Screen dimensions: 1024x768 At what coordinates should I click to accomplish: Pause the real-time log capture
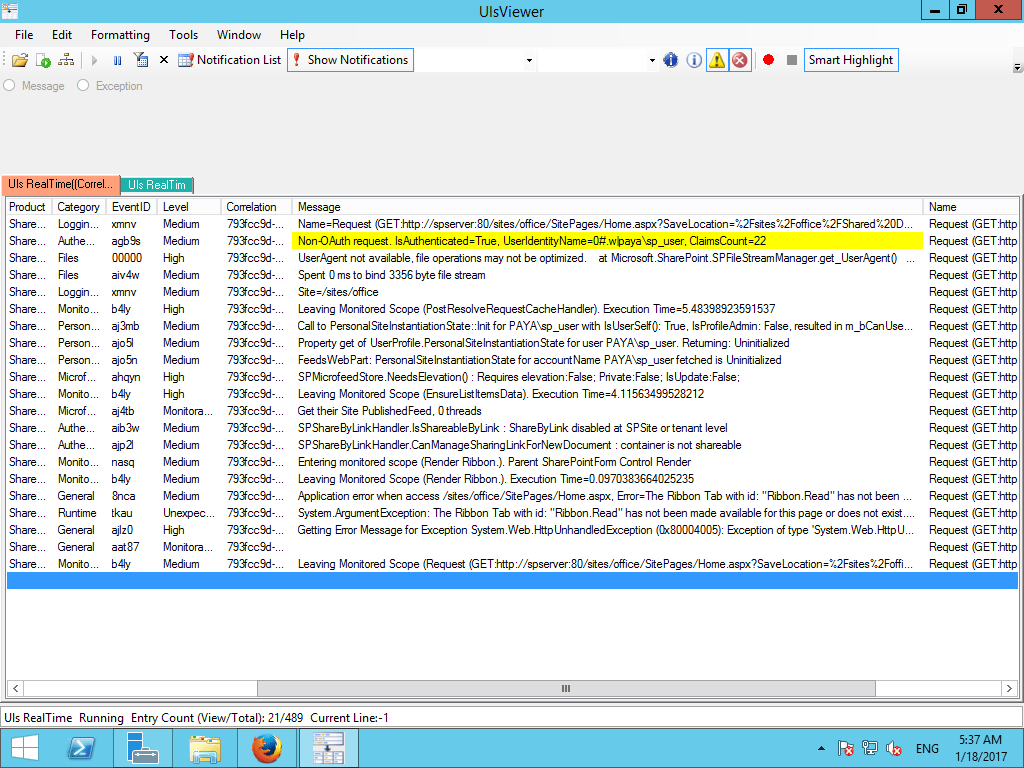click(118, 60)
